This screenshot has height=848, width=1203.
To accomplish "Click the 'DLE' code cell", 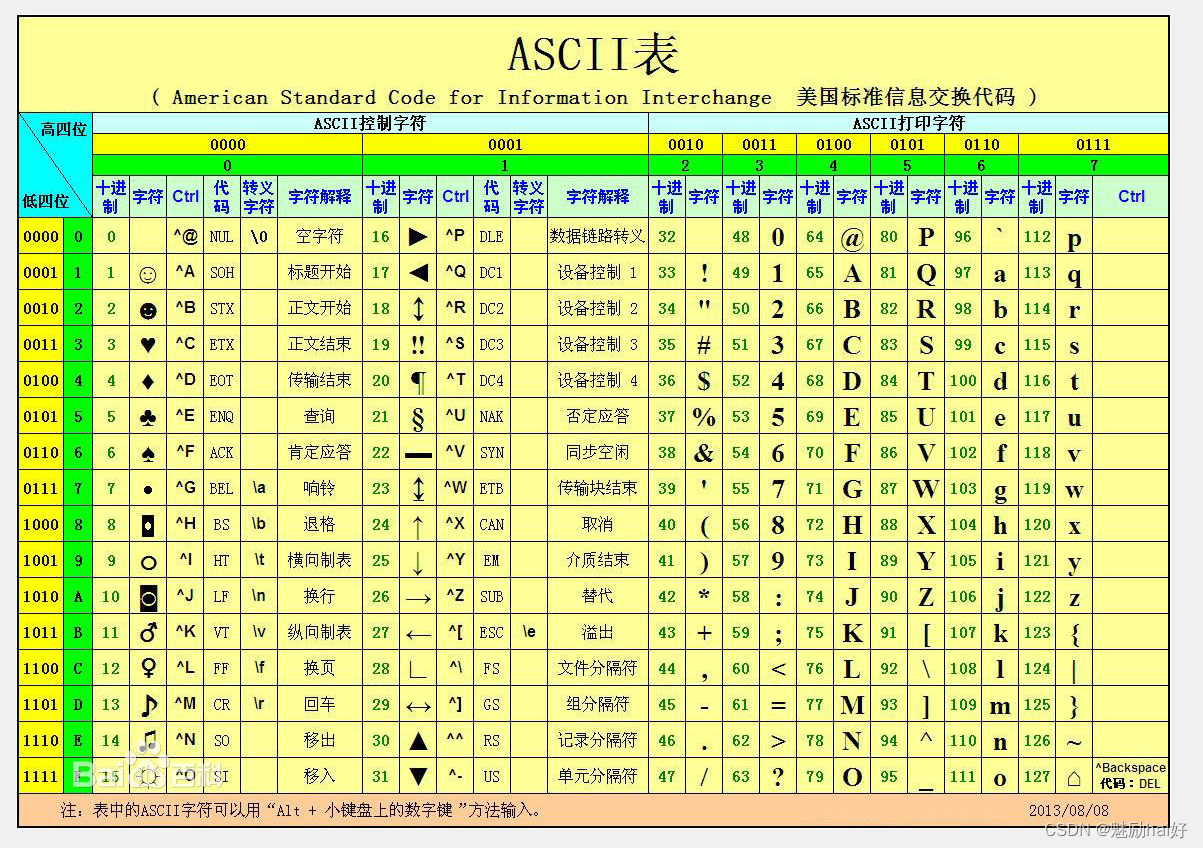I will tap(491, 237).
